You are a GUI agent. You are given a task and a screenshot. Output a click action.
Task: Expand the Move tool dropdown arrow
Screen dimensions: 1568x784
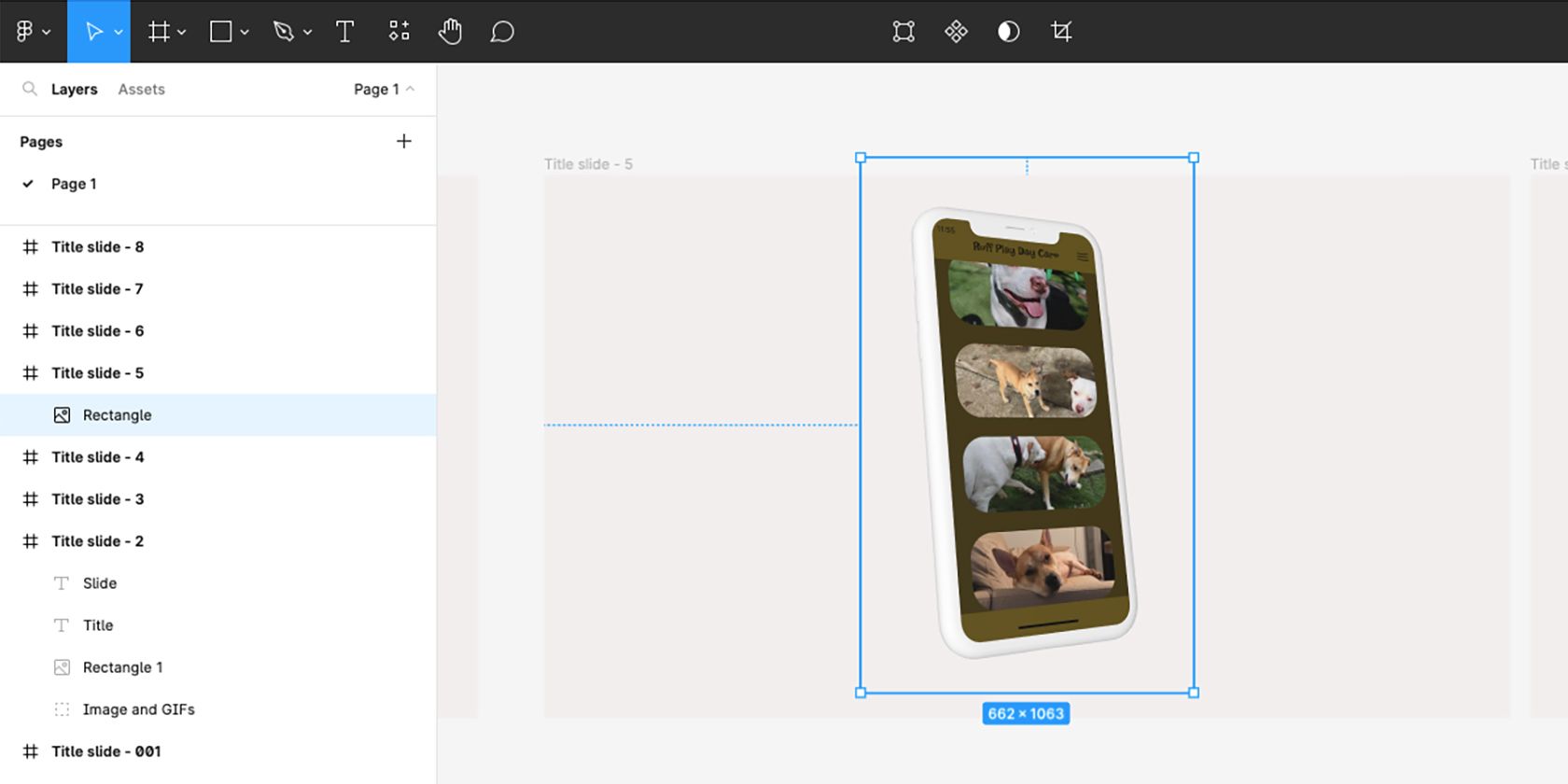(x=119, y=33)
